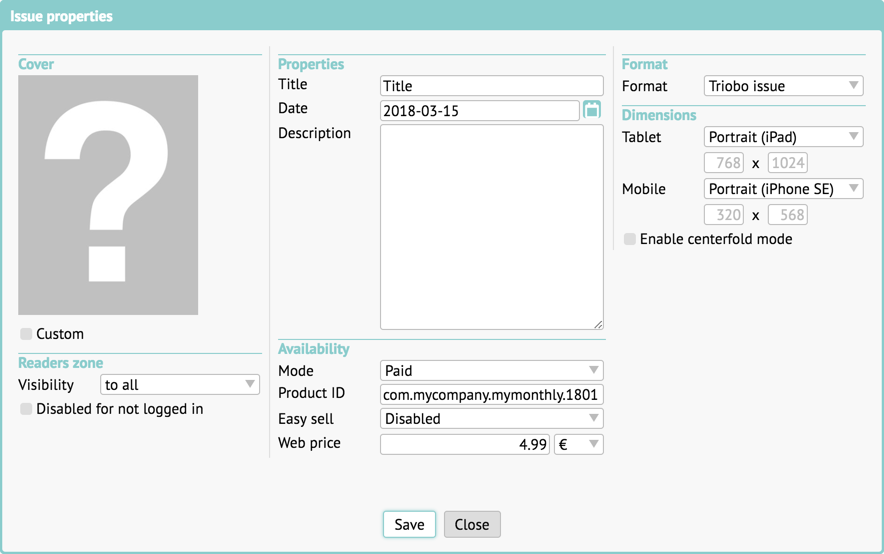Viewport: 884px width, 554px height.
Task: Click the Web price field 4.99
Action: (465, 444)
